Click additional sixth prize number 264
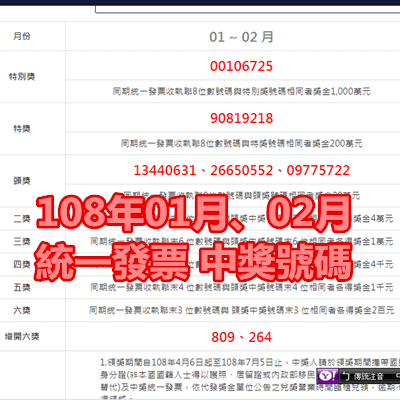The width and height of the screenshot is (400, 400). click(x=260, y=337)
